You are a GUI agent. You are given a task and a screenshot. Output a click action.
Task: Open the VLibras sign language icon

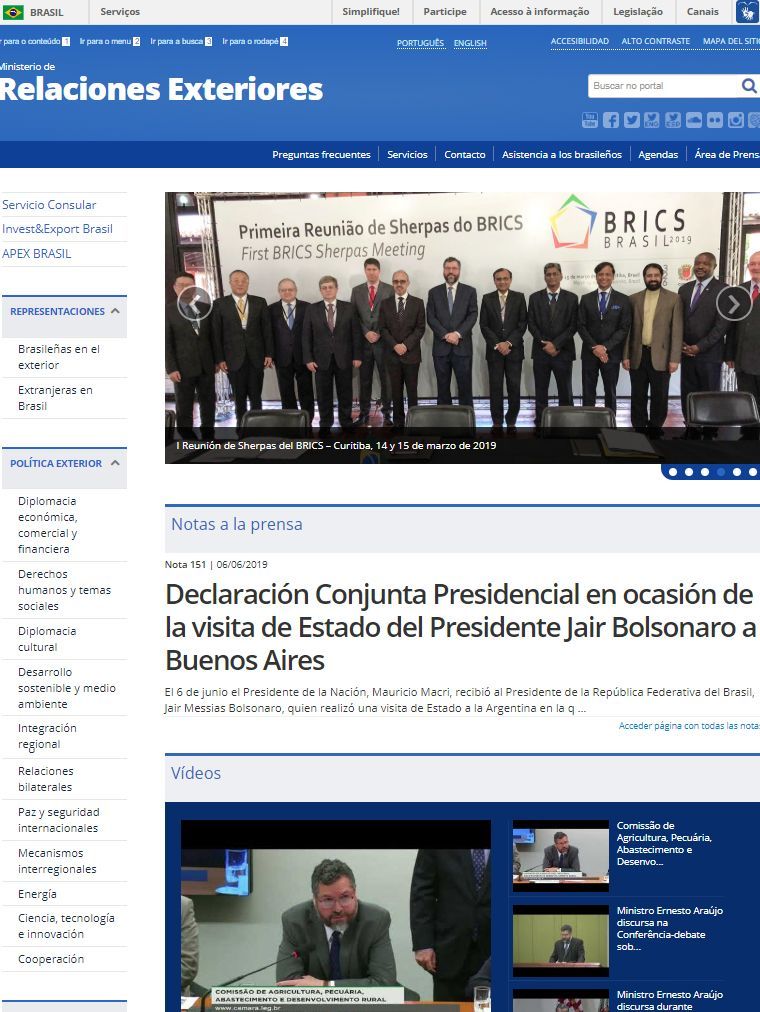tap(748, 12)
